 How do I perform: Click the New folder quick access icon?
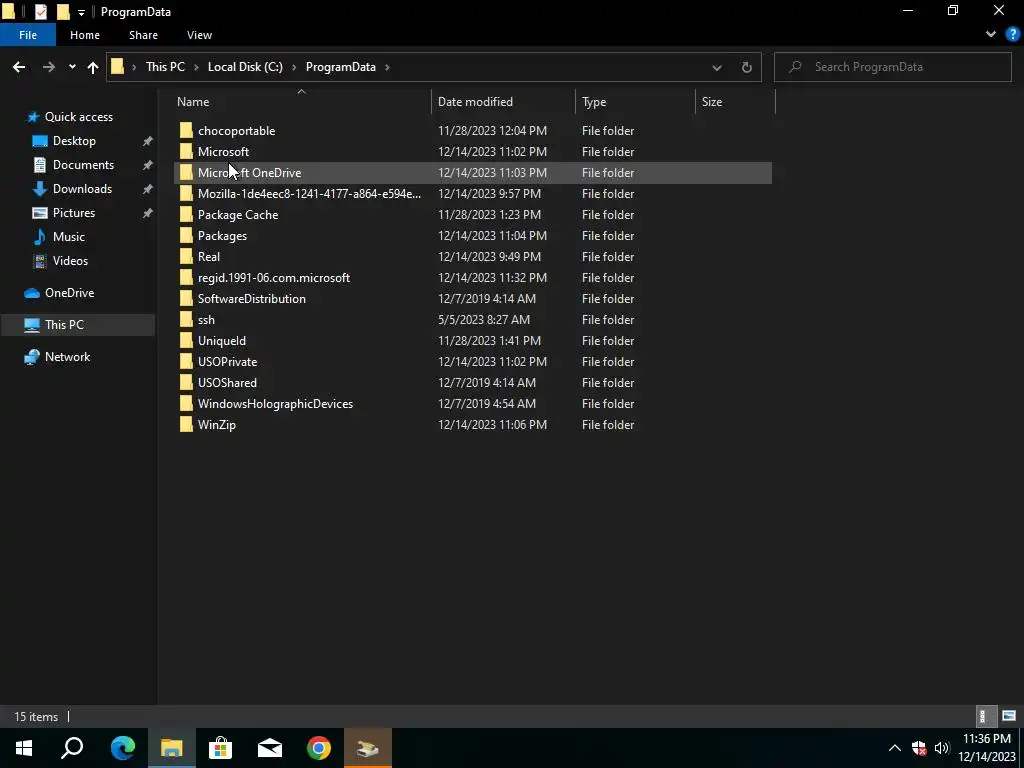[x=63, y=12]
